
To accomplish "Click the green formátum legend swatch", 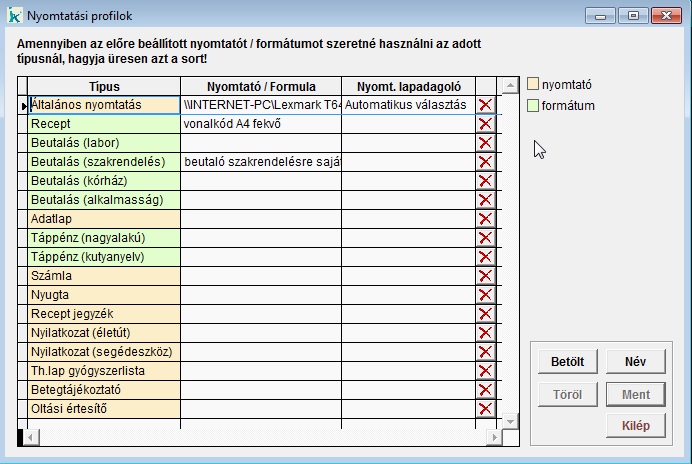I will (x=533, y=105).
